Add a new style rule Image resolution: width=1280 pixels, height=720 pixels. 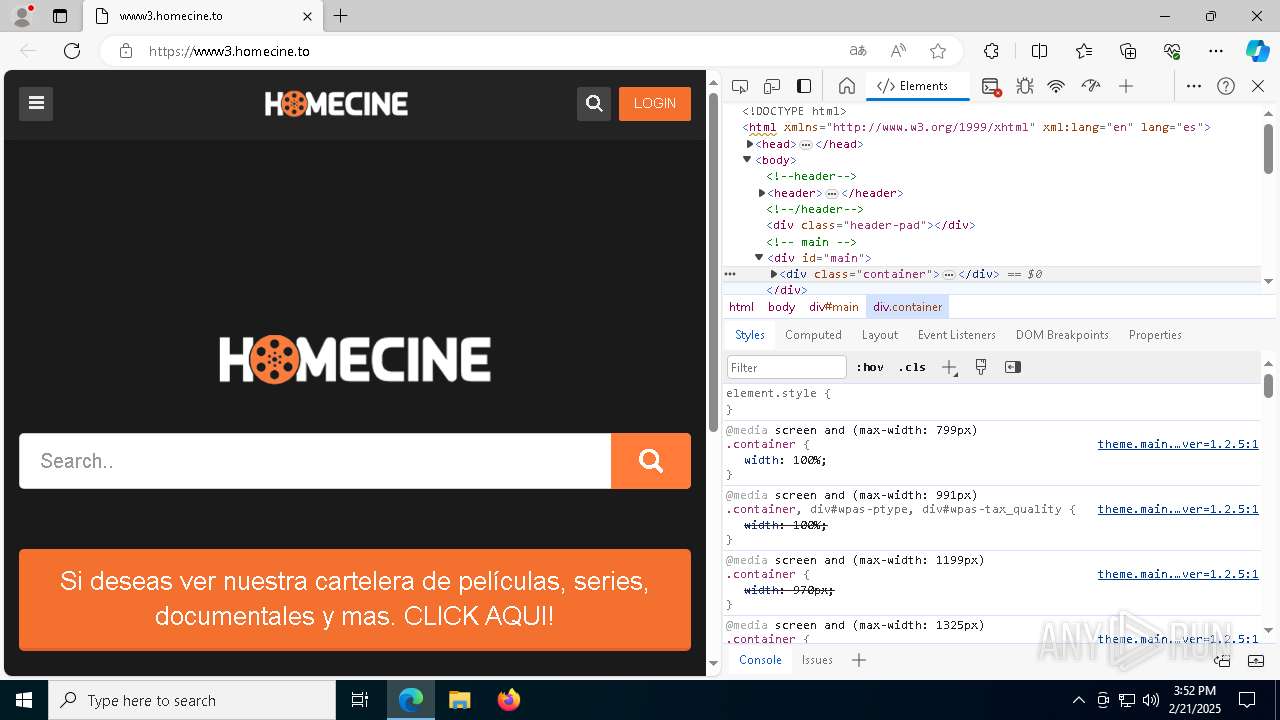949,367
